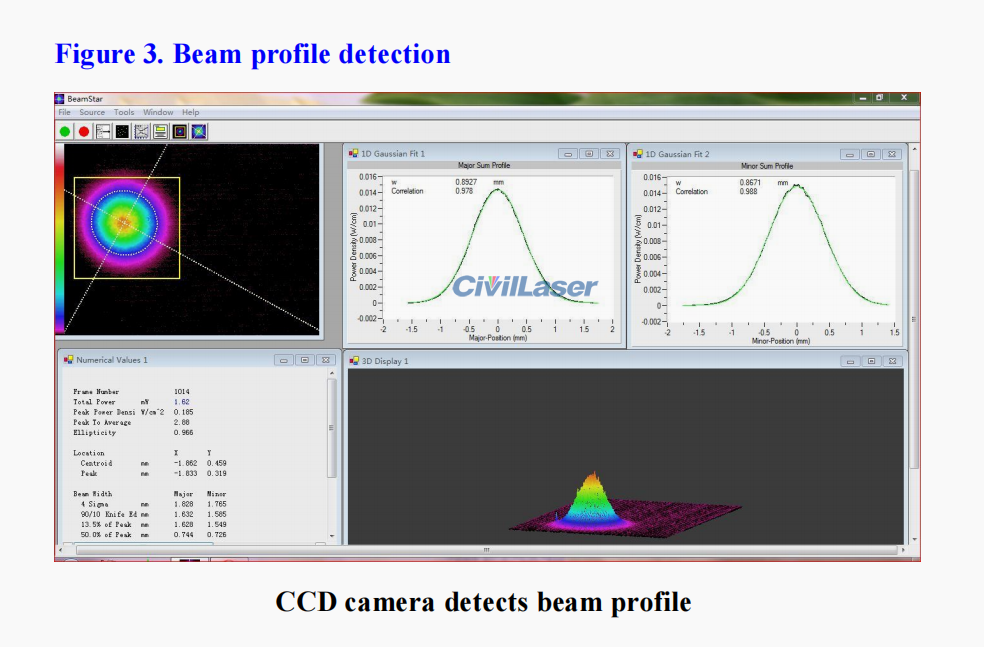Click the 3D Display 1 title text
The height and width of the screenshot is (647, 984).
[385, 361]
